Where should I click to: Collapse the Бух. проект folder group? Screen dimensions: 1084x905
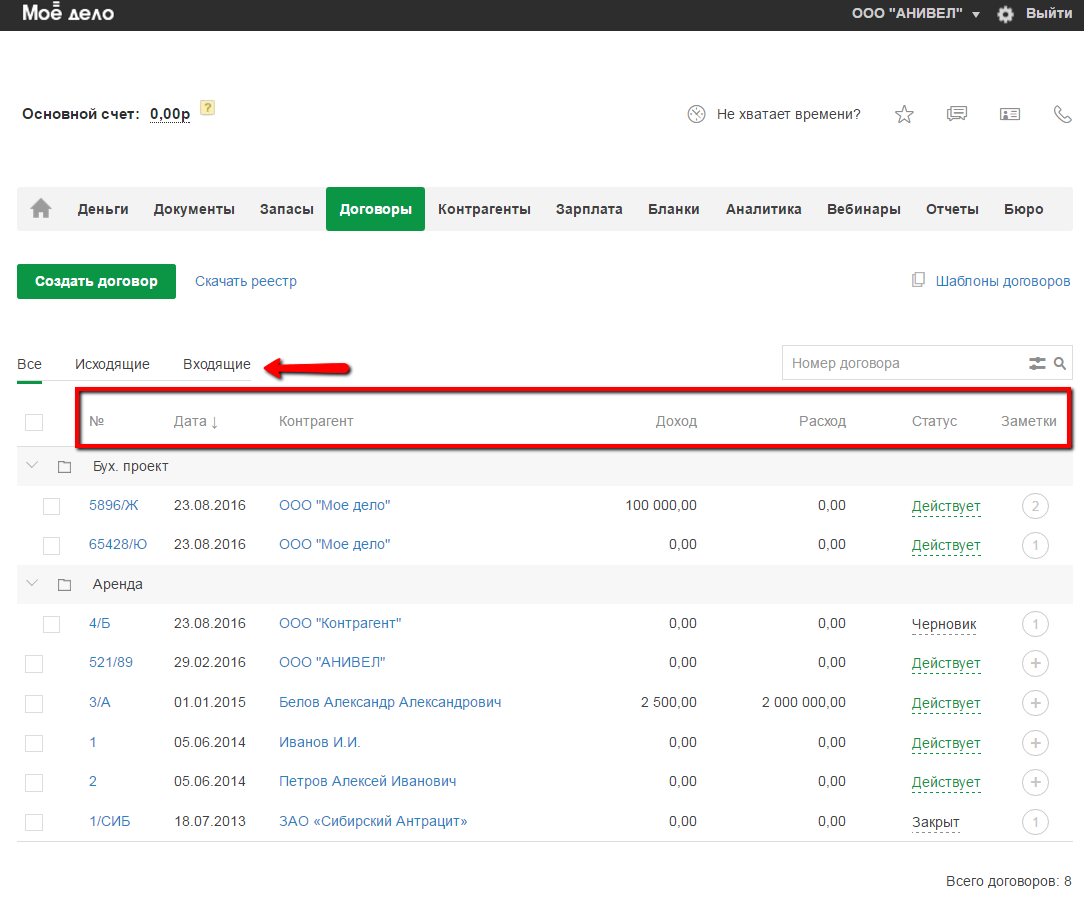pyautogui.click(x=32, y=466)
